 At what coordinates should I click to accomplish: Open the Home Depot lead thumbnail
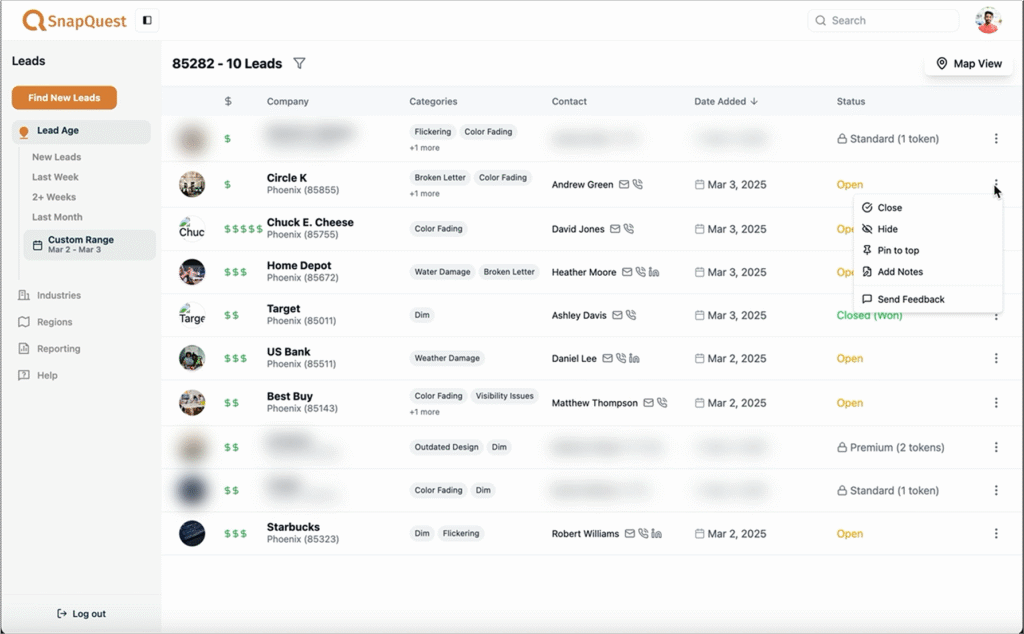coord(192,272)
